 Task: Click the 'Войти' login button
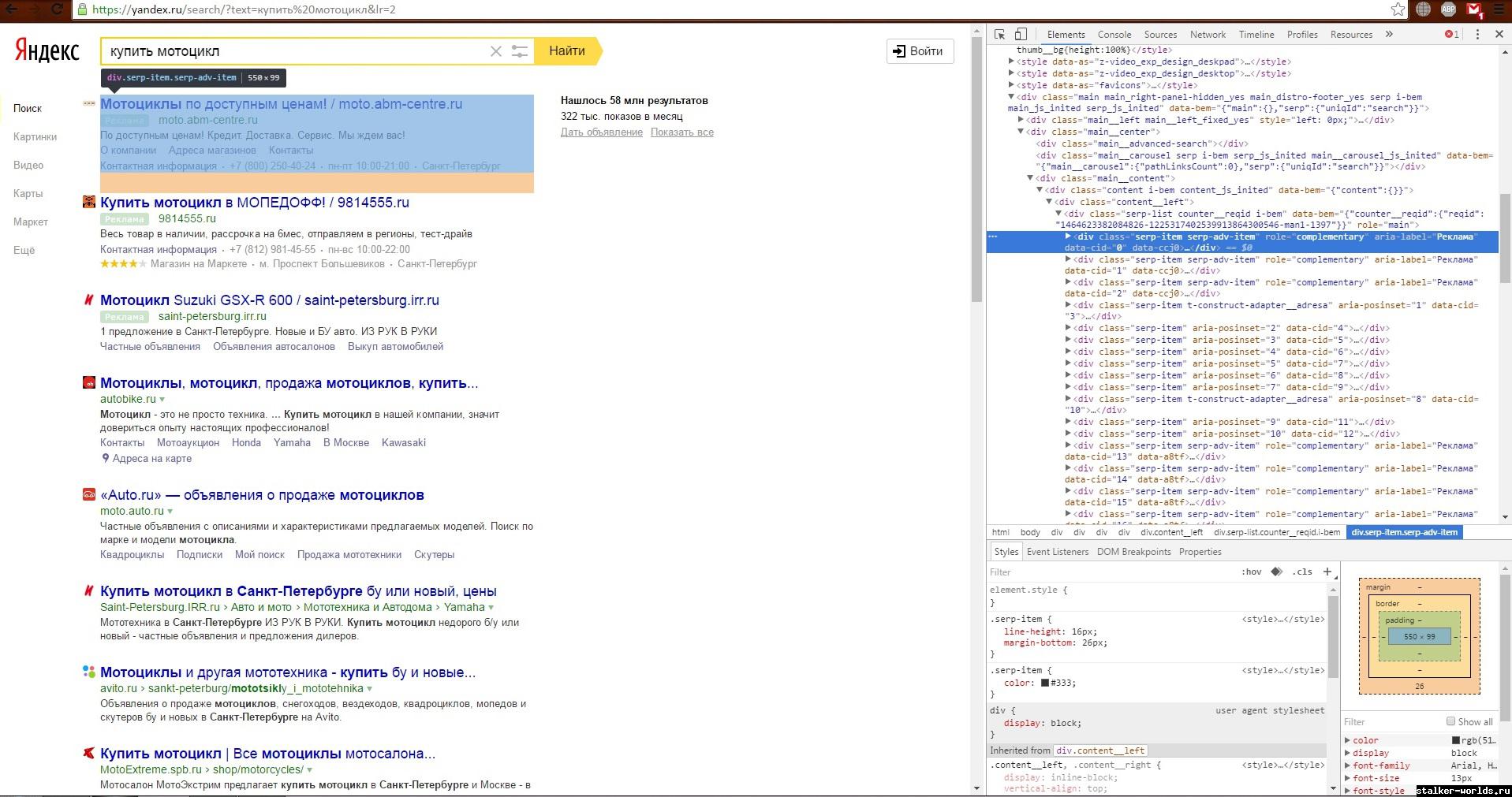pos(920,51)
